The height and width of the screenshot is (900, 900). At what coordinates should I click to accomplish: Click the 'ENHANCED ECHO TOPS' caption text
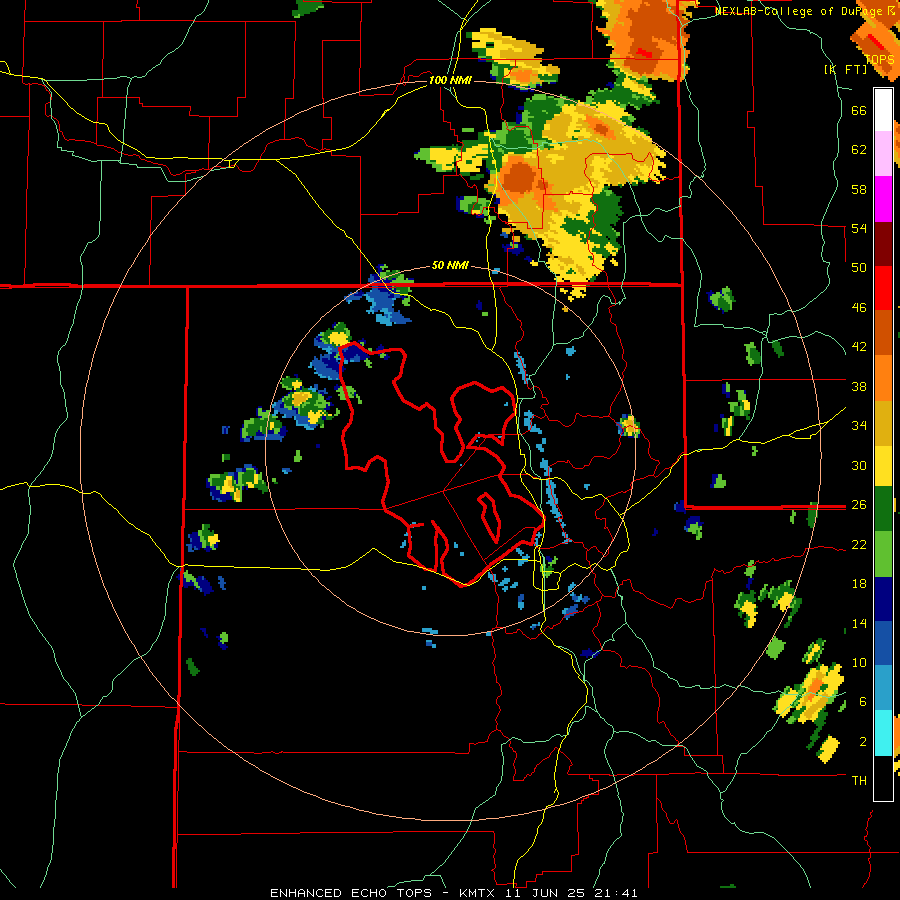[x=350, y=893]
